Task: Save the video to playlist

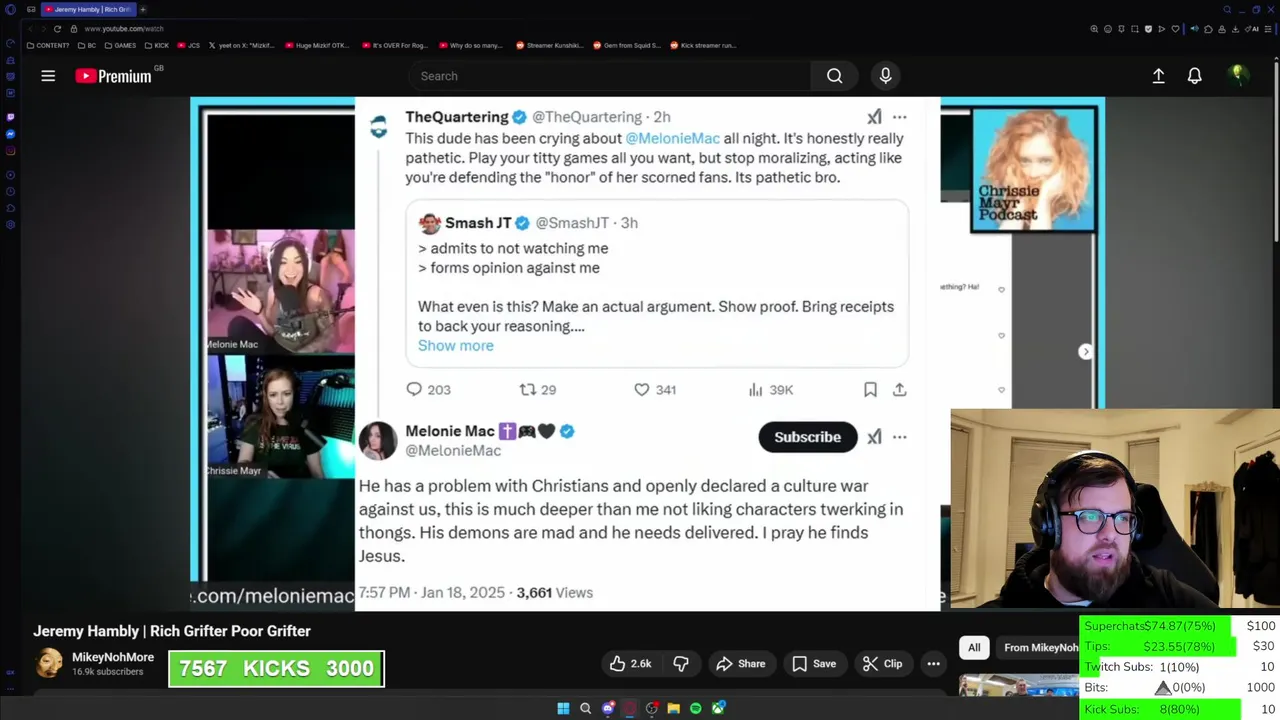Action: [813, 664]
